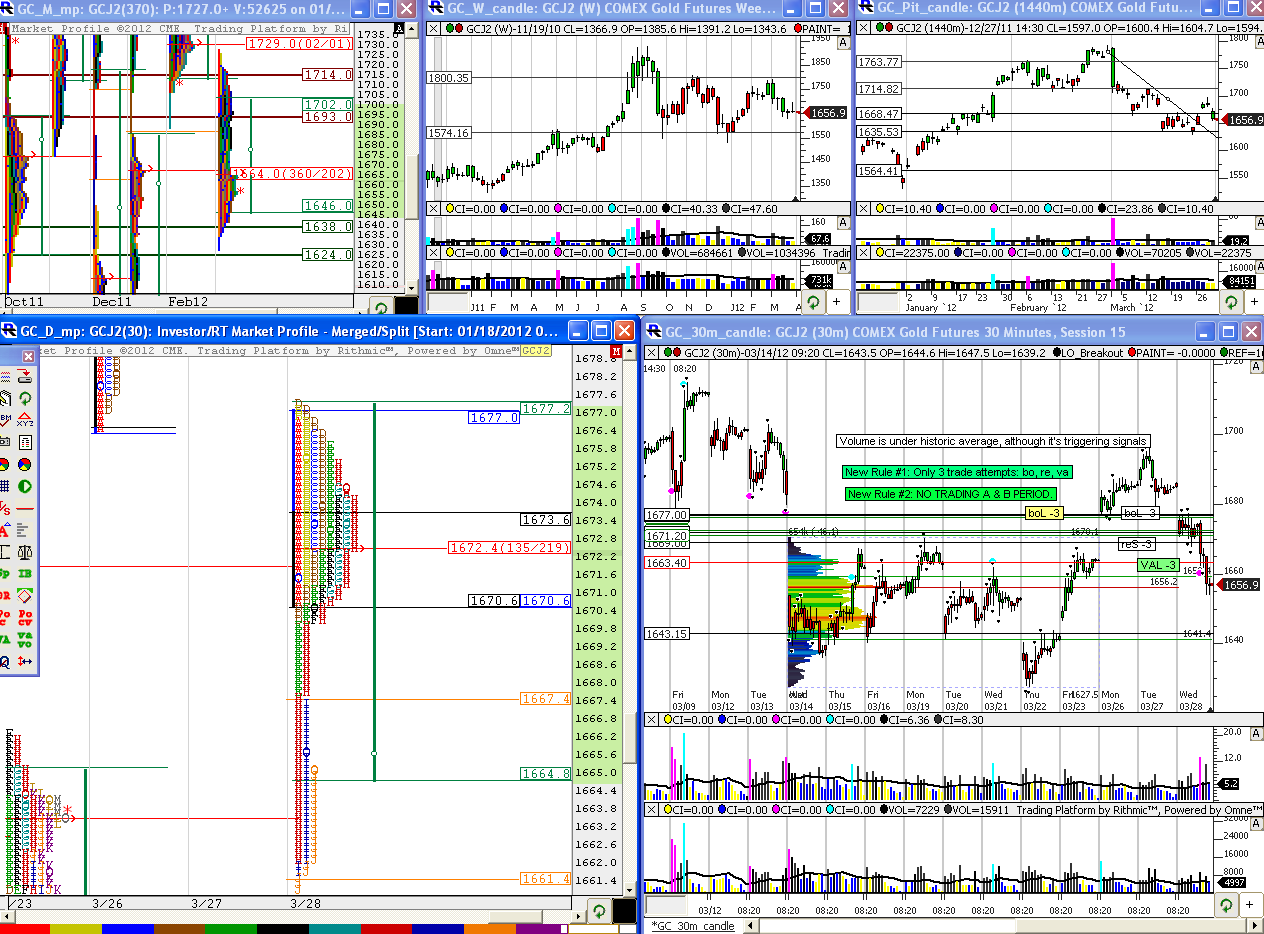
Task: Click the plus button in the GC_W_candle window
Action: coord(837,301)
